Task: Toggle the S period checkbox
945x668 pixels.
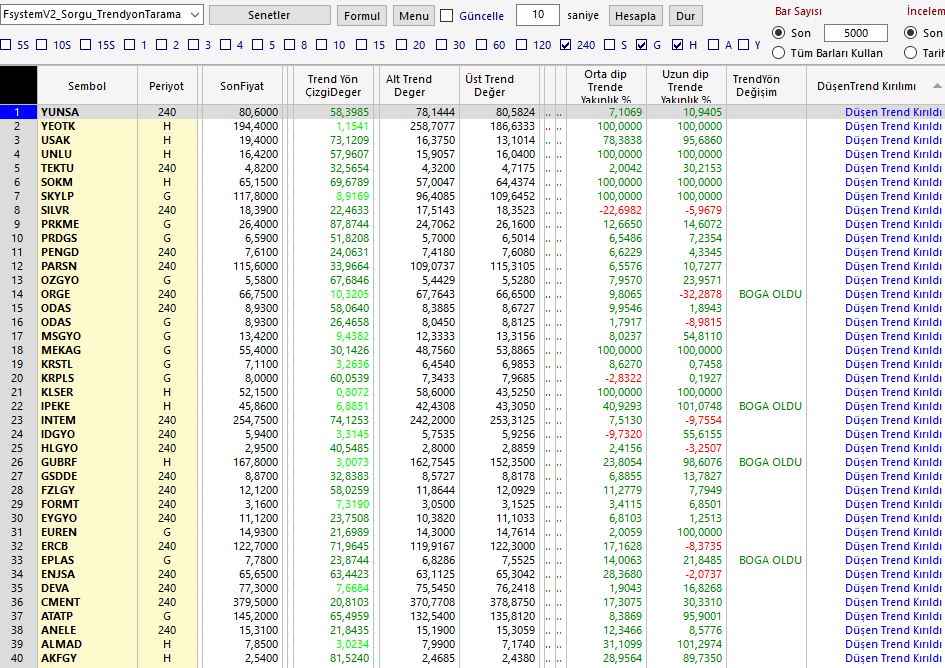Action: point(609,45)
